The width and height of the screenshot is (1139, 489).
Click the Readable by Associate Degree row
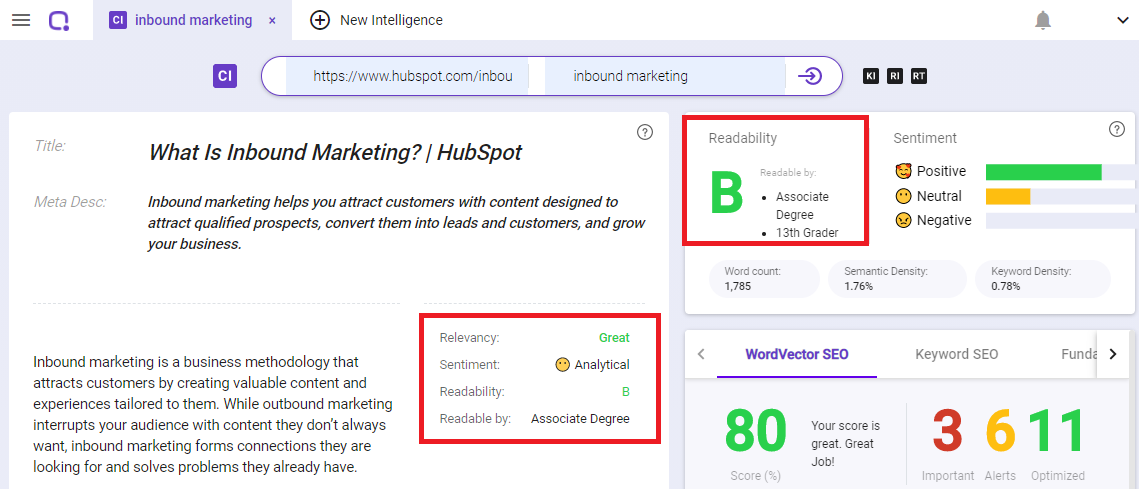[535, 419]
